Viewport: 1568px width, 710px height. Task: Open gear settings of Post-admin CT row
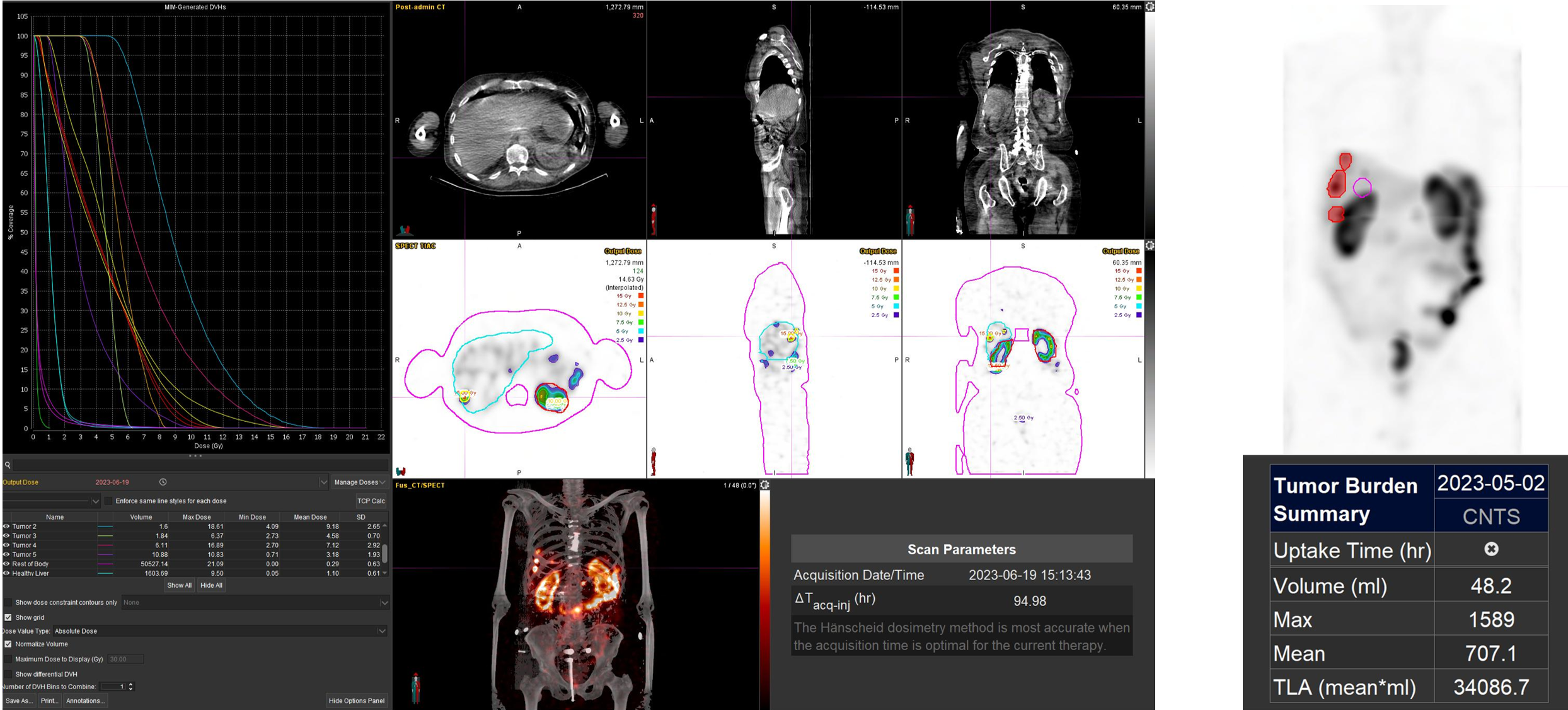tap(1150, 7)
